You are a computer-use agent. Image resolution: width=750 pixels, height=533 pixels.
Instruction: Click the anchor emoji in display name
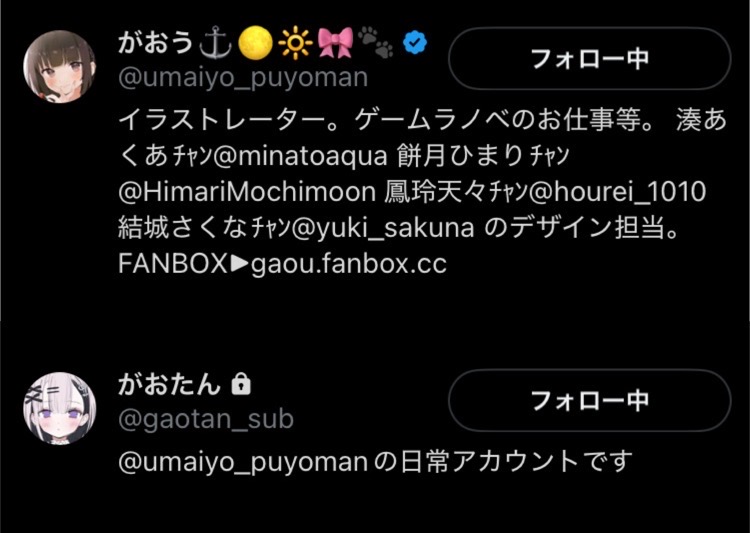(x=215, y=43)
